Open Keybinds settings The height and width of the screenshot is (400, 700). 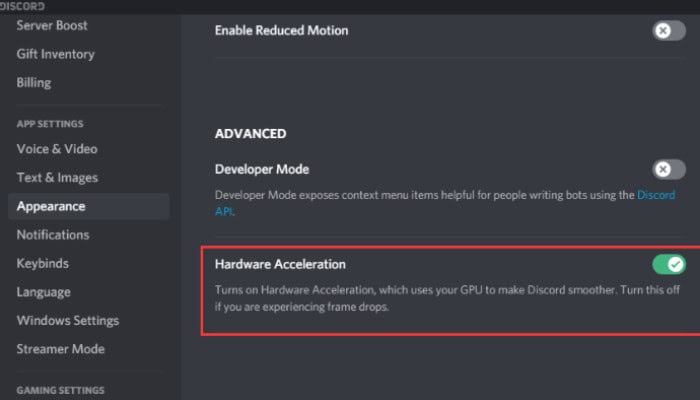(x=42, y=263)
